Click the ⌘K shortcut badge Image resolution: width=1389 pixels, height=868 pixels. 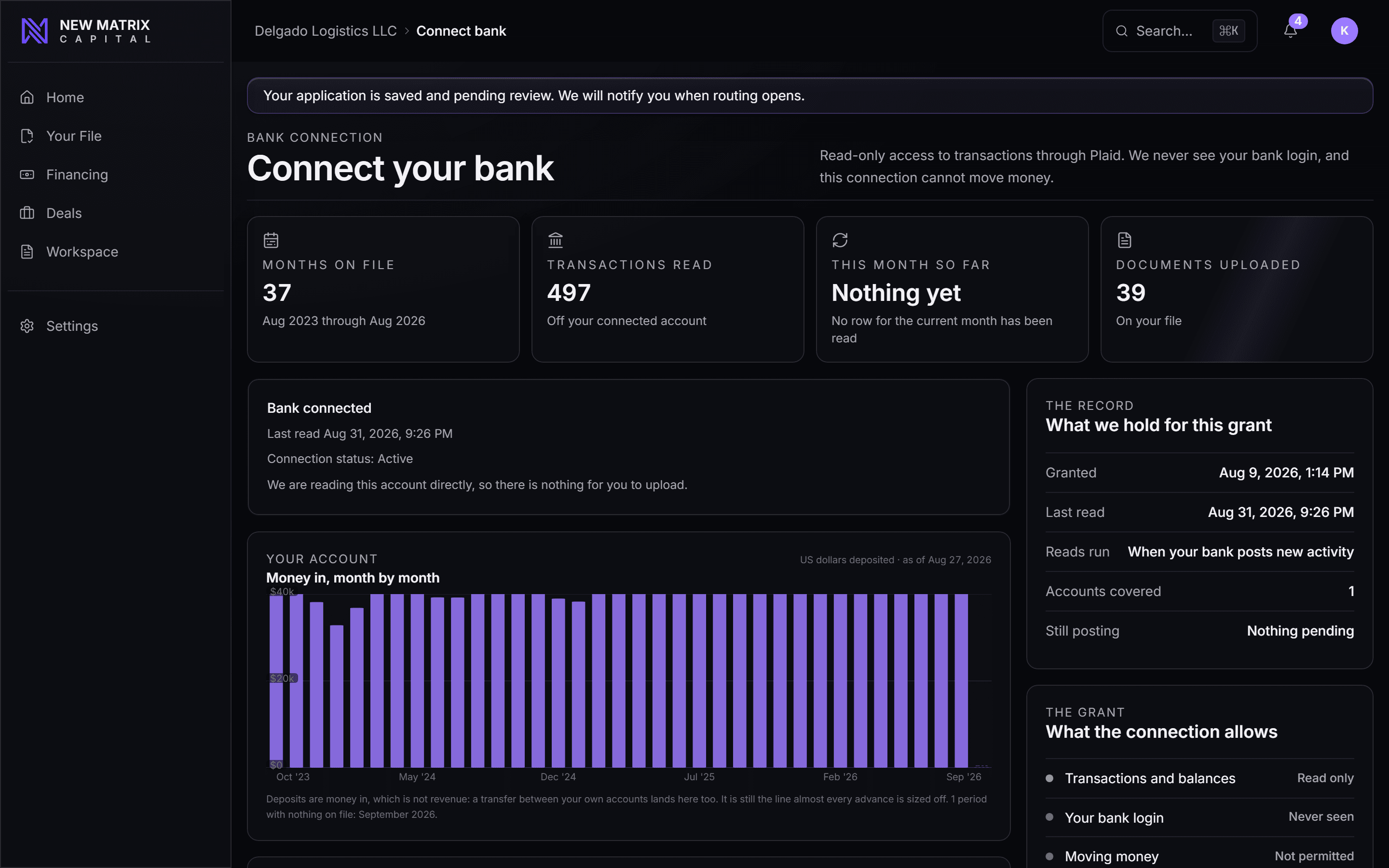point(1228,31)
